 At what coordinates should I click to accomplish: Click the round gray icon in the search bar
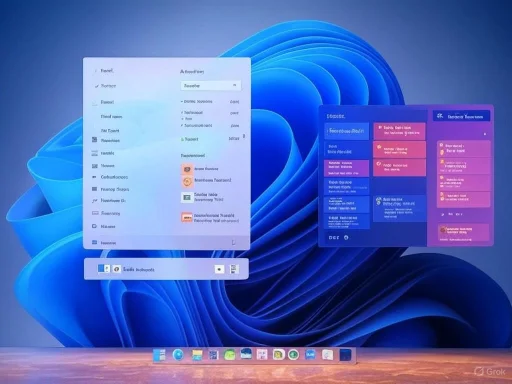(x=116, y=269)
